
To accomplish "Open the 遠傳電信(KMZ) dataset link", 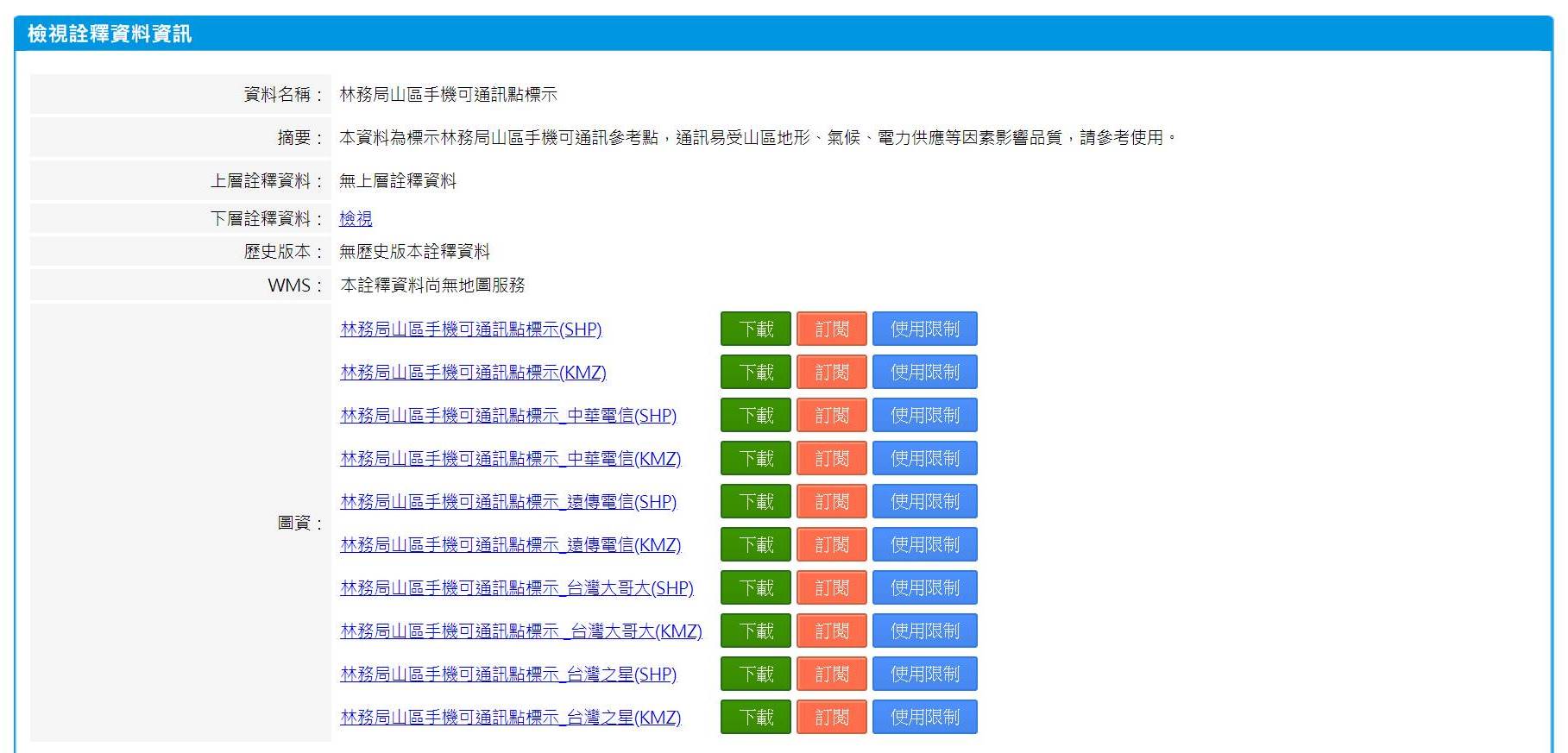I will click(x=510, y=544).
